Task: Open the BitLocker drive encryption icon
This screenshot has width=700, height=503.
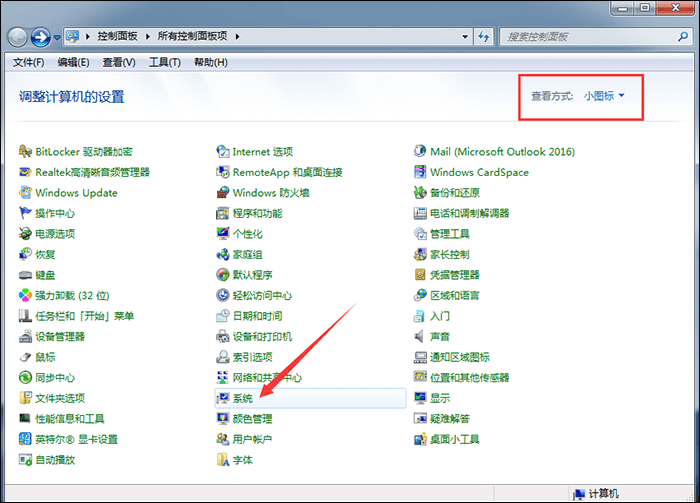Action: point(25,152)
